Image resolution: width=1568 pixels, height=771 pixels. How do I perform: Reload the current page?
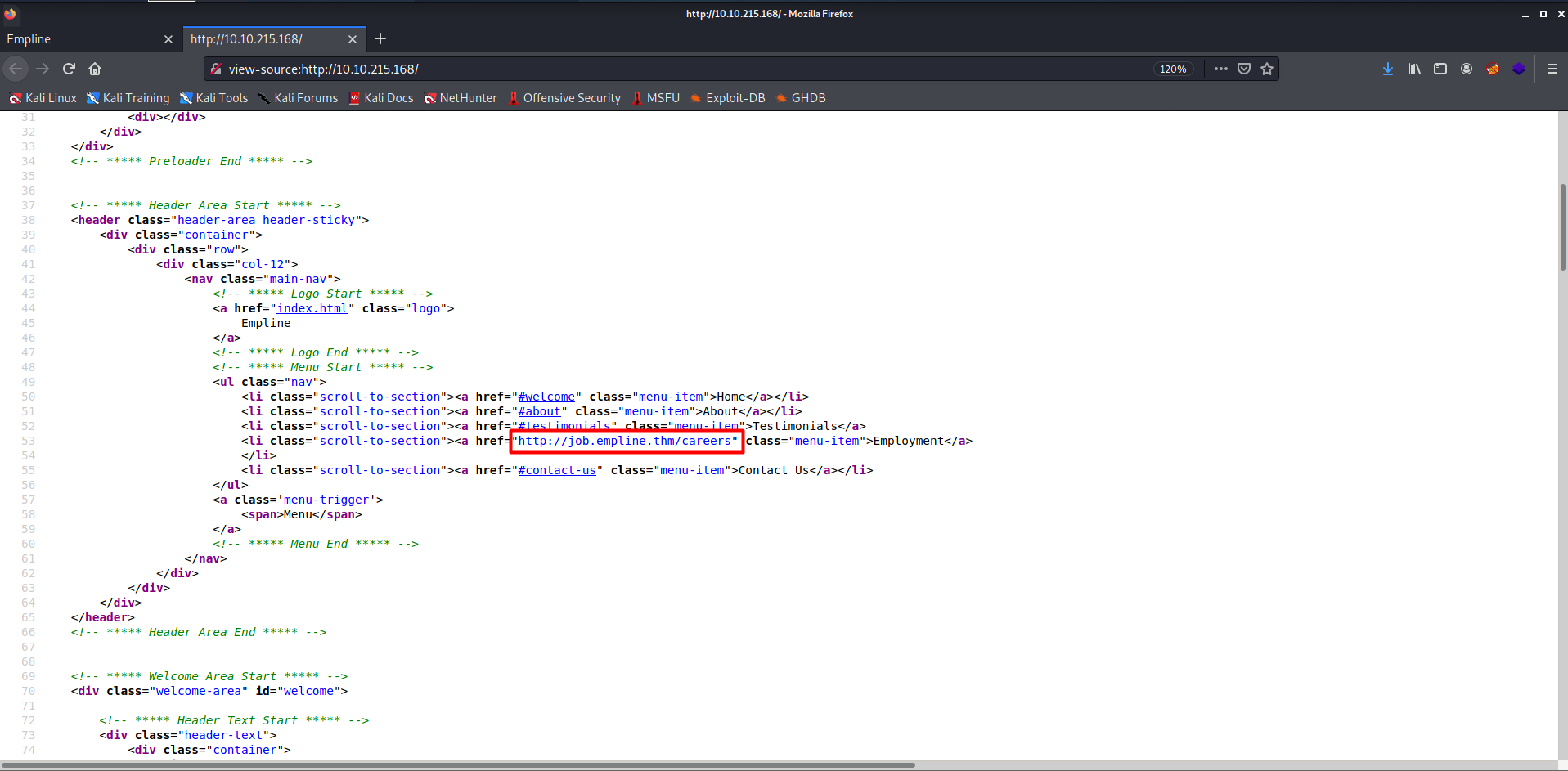[70, 69]
